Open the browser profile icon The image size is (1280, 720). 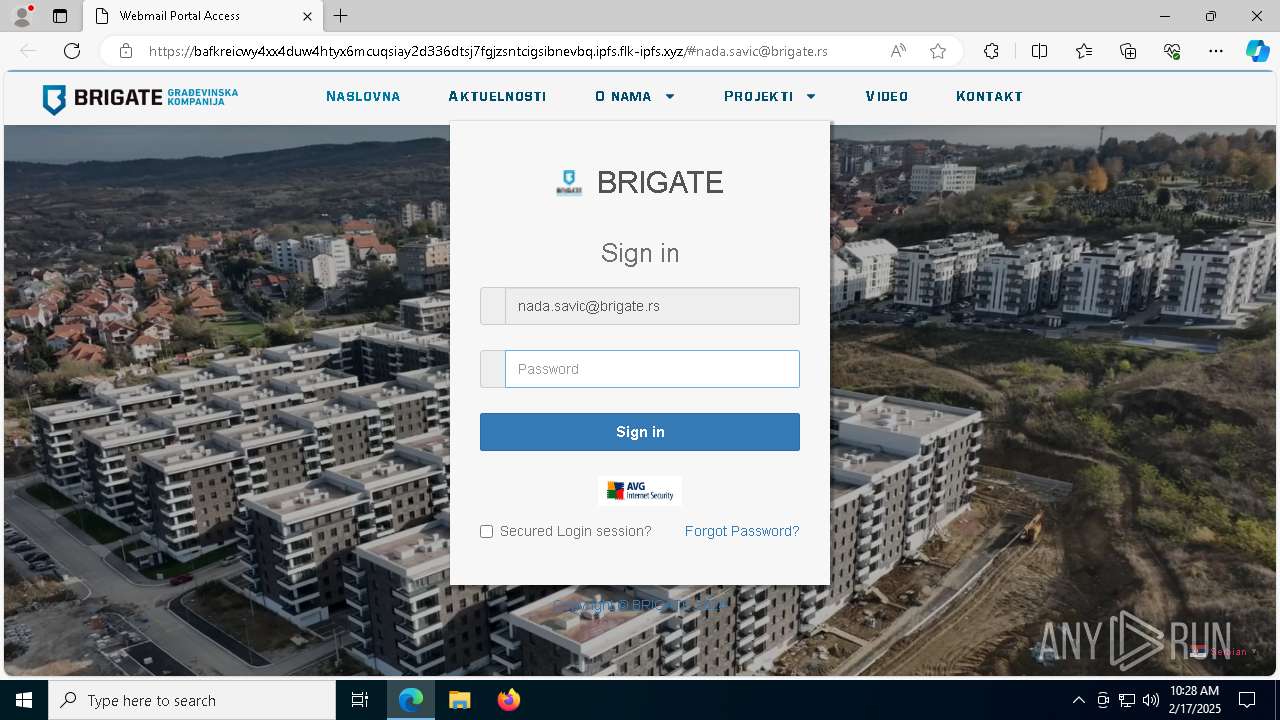click(x=22, y=16)
